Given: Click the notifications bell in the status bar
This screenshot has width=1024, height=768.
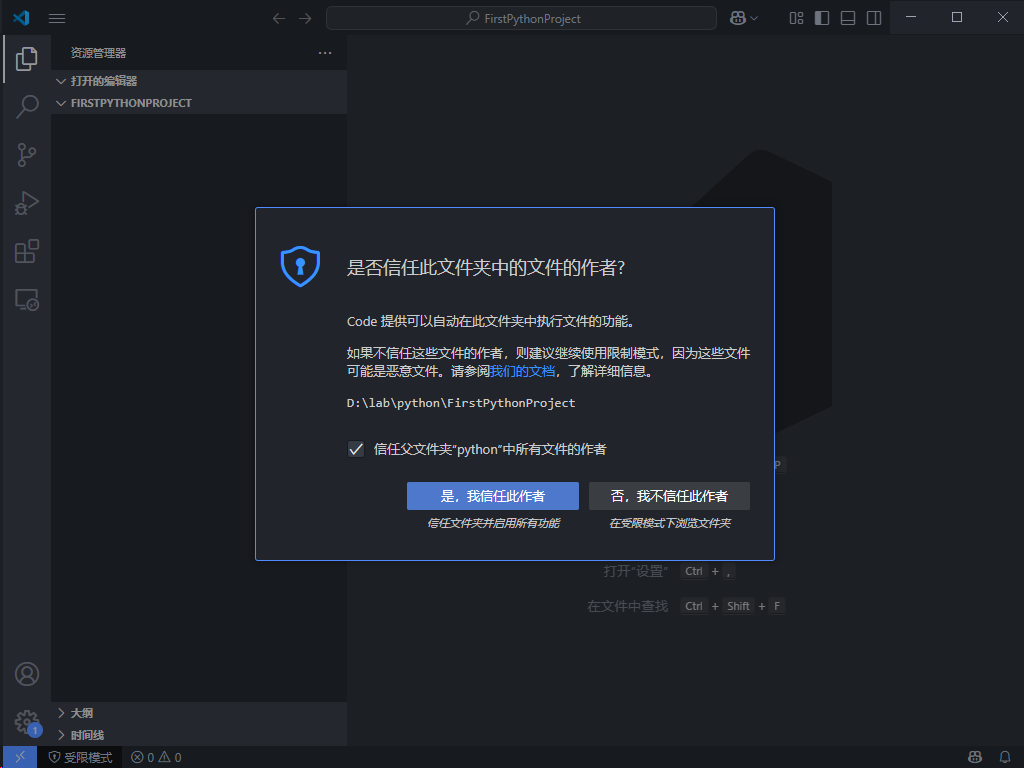Looking at the screenshot, I should pos(1006,757).
